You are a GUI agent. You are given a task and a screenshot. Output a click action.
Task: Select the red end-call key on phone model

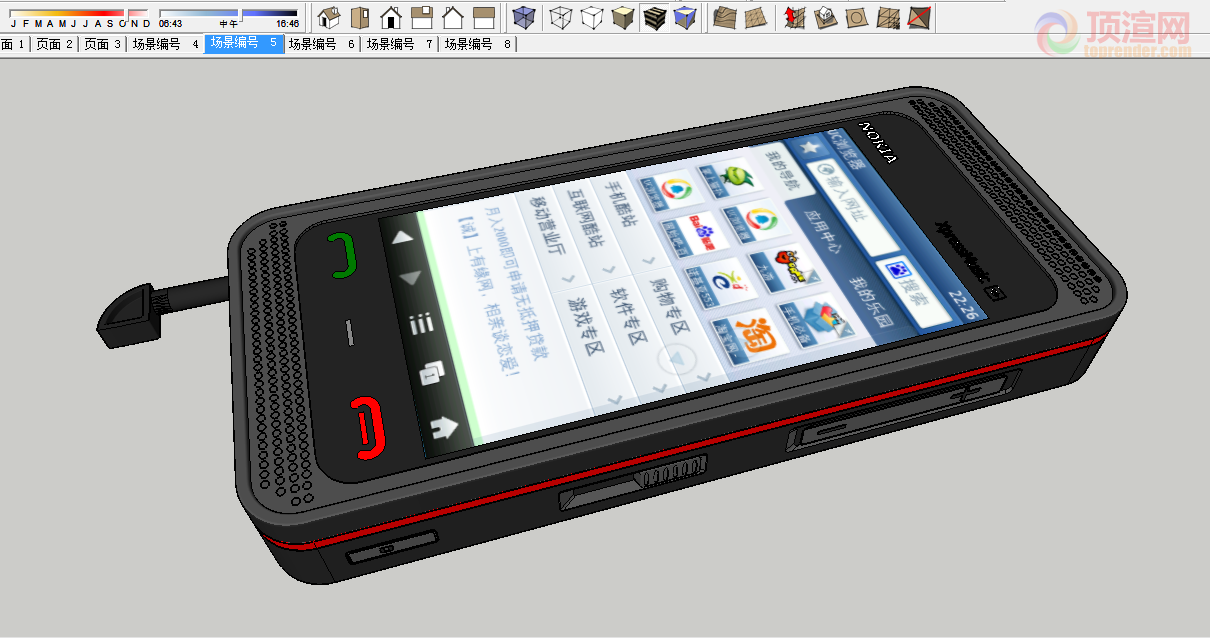coord(368,426)
